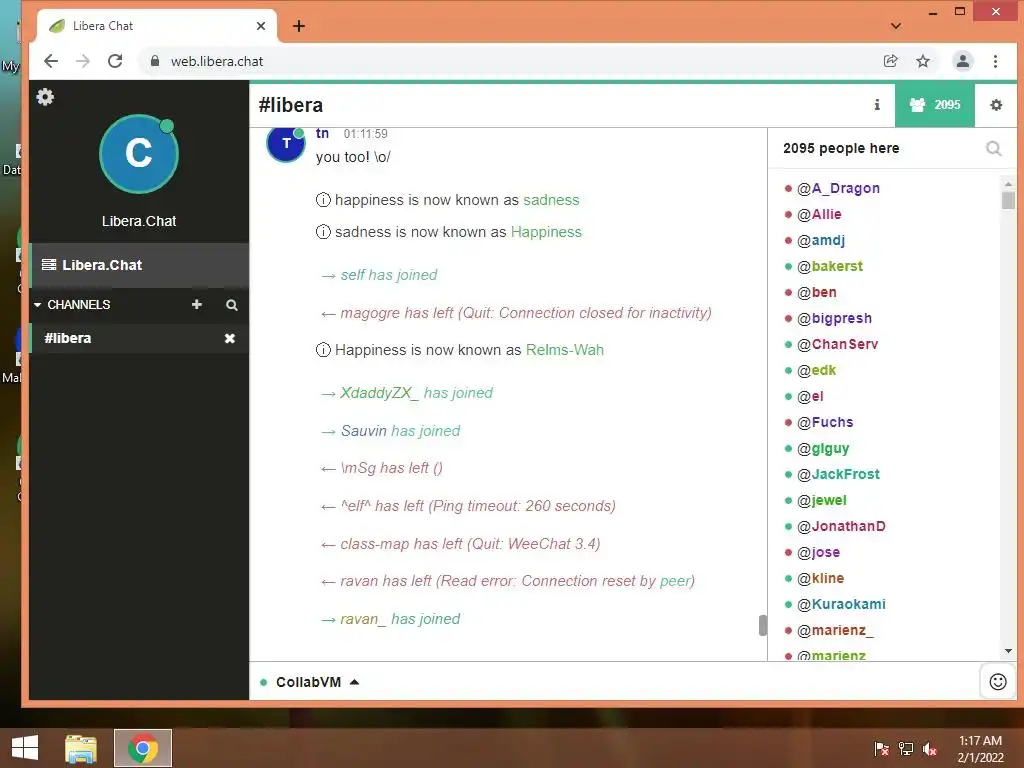Open user @Fuchs in nicklist
This screenshot has height=768, width=1024.
point(825,423)
